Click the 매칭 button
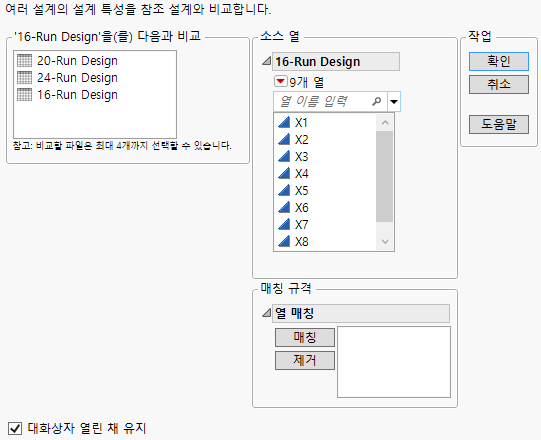 [305, 337]
